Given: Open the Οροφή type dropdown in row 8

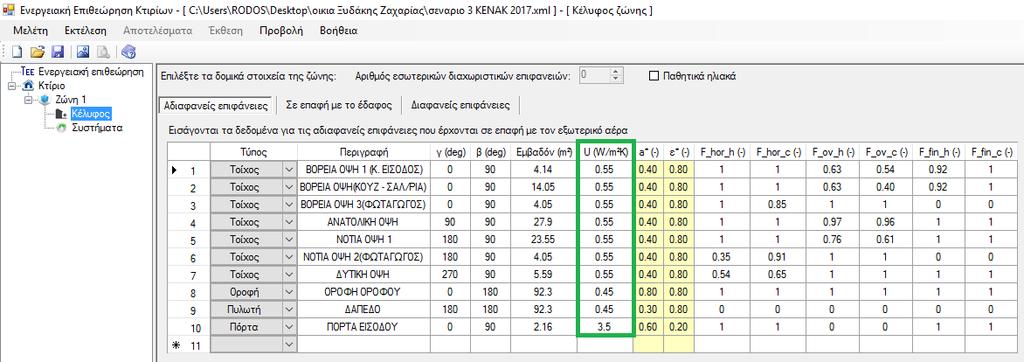Looking at the screenshot, I should (x=289, y=291).
